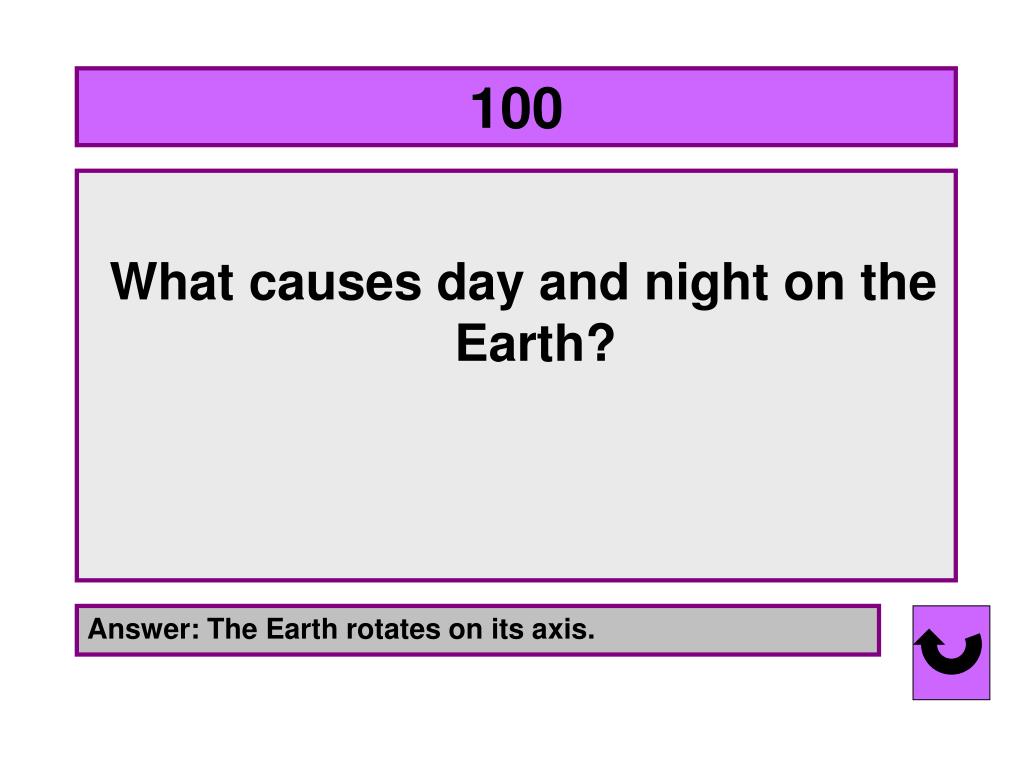Click the "Answer:" label

click(x=144, y=629)
